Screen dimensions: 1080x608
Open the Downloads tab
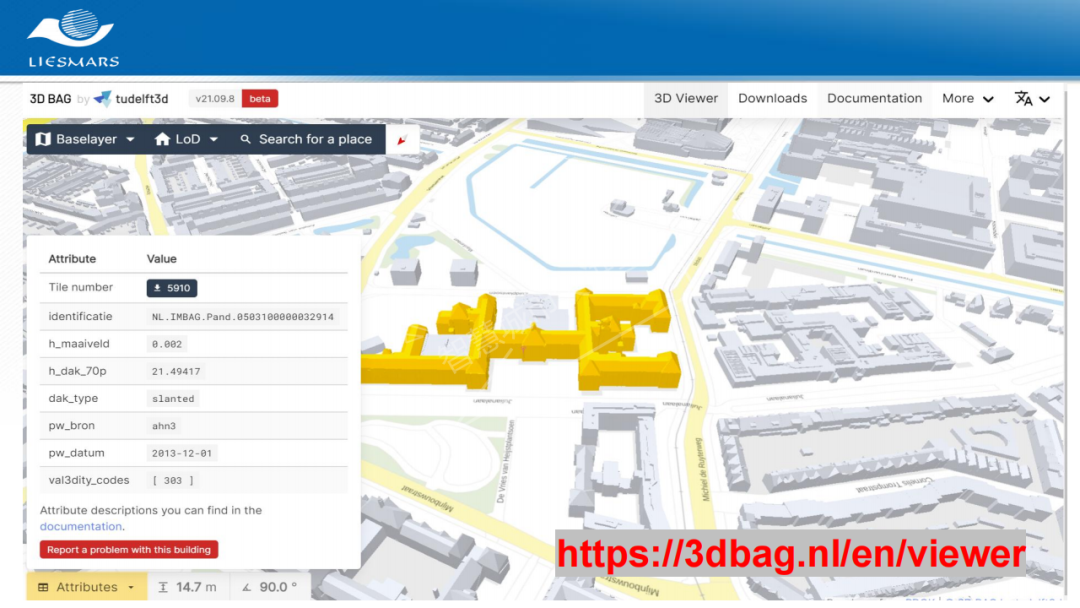tap(772, 98)
